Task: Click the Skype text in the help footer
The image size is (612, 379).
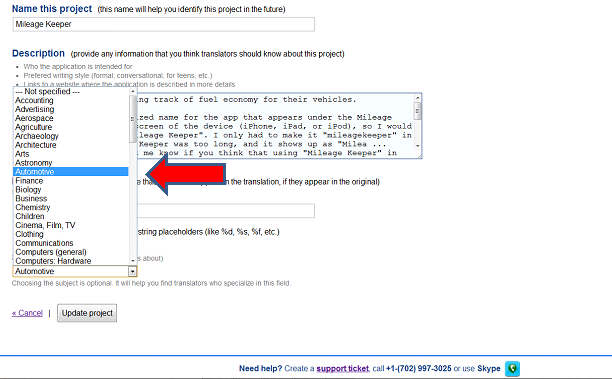Action: click(x=489, y=368)
